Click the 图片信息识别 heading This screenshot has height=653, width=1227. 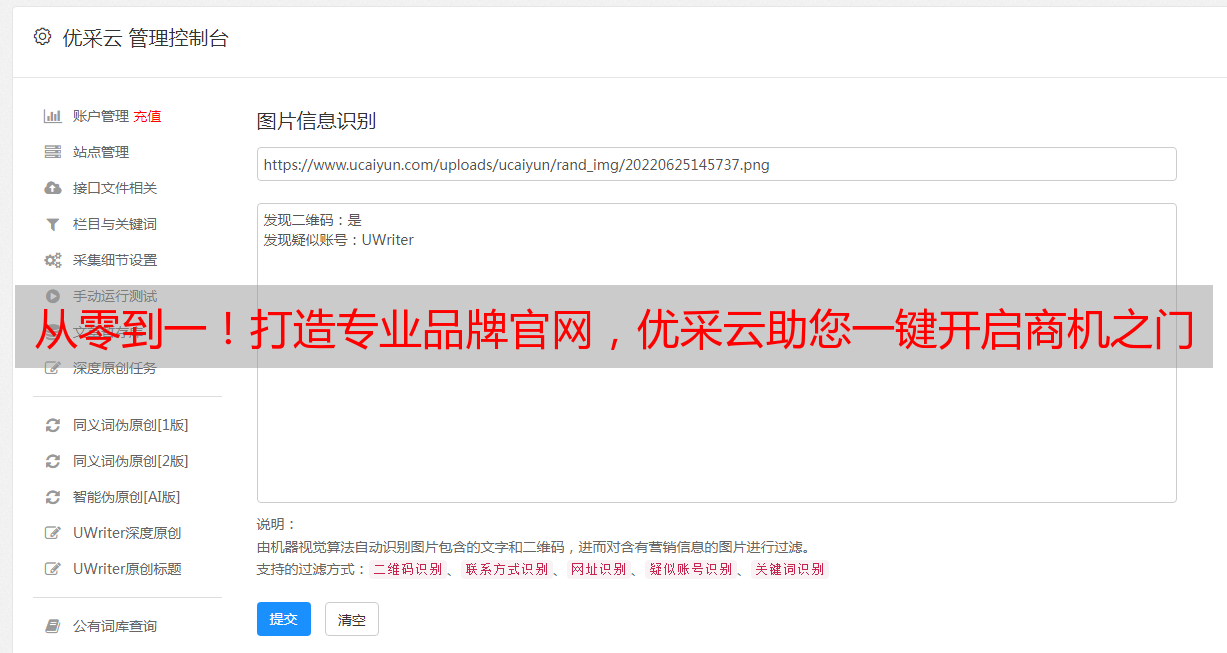tap(316, 122)
